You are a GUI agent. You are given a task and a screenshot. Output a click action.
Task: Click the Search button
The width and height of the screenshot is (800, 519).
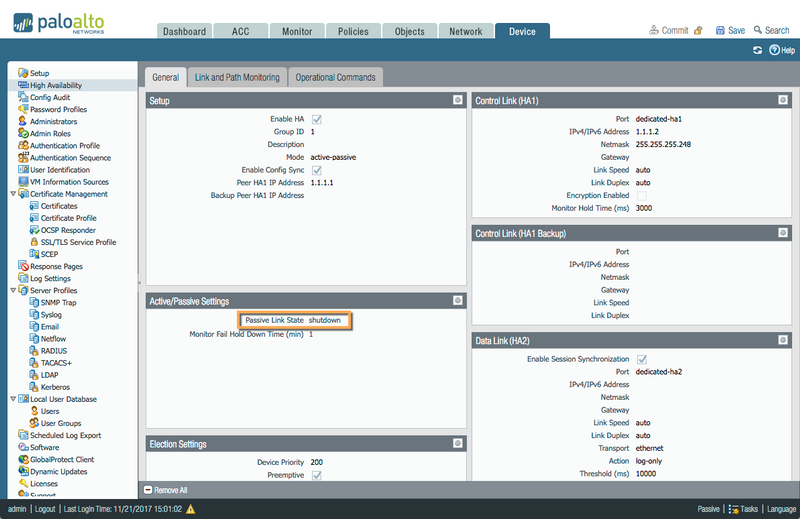point(771,31)
